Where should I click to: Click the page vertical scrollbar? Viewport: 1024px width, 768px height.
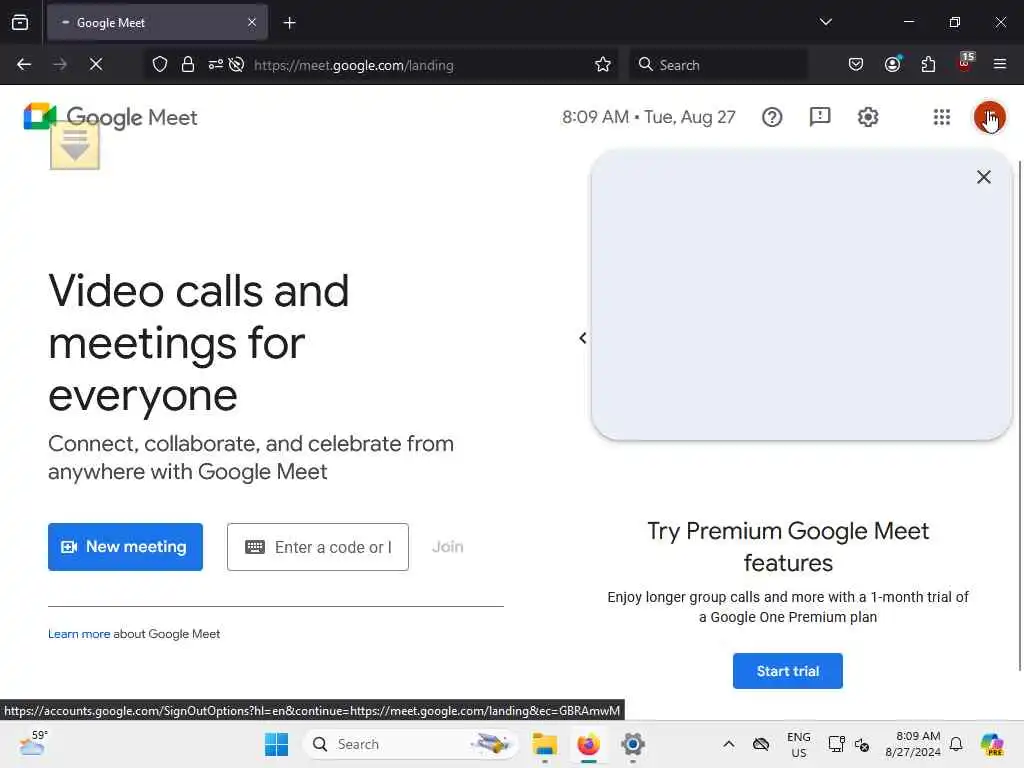(x=1019, y=415)
